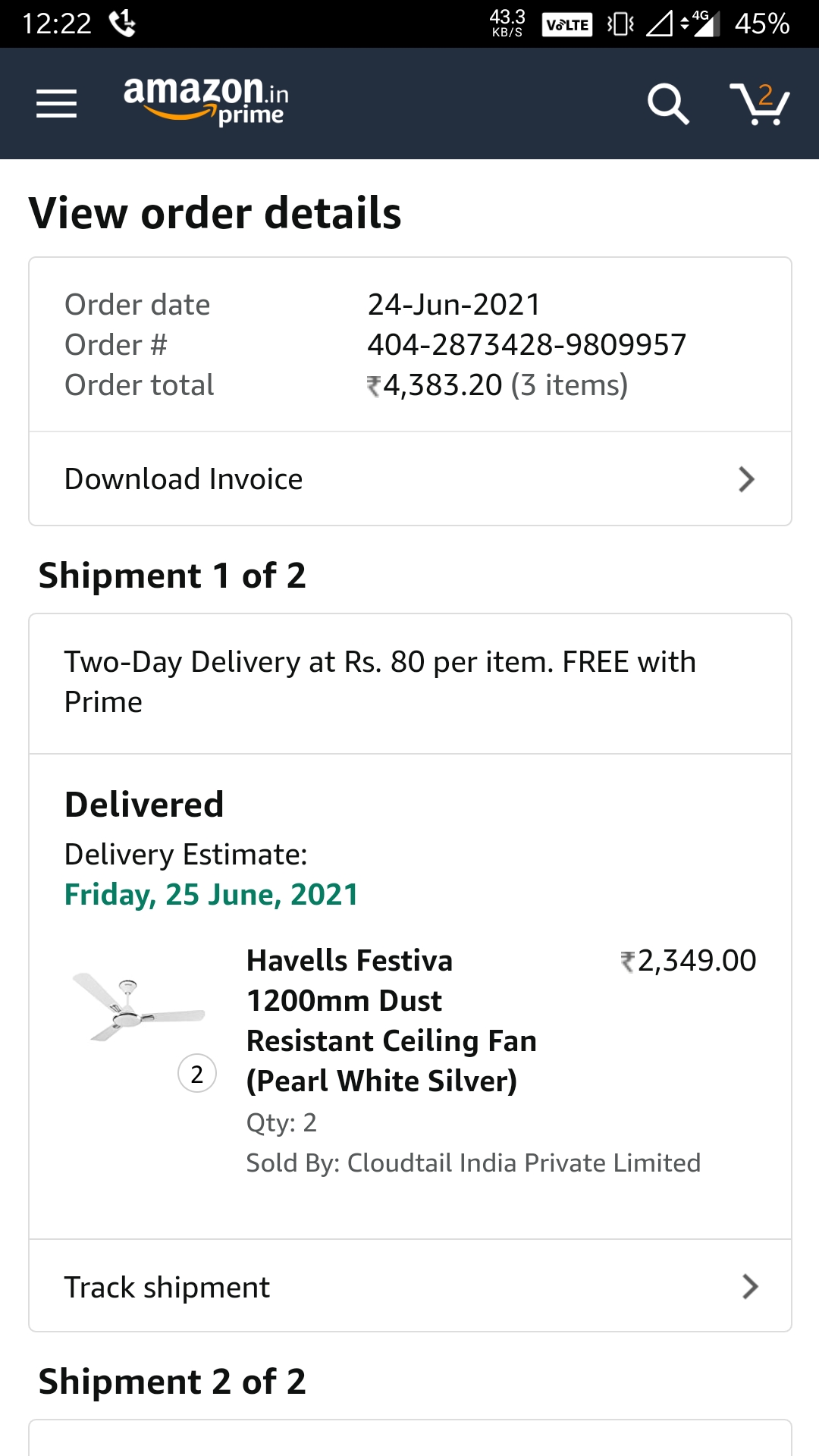
Task: Tap the 4G signal strength icon
Action: pyautogui.click(x=703, y=24)
